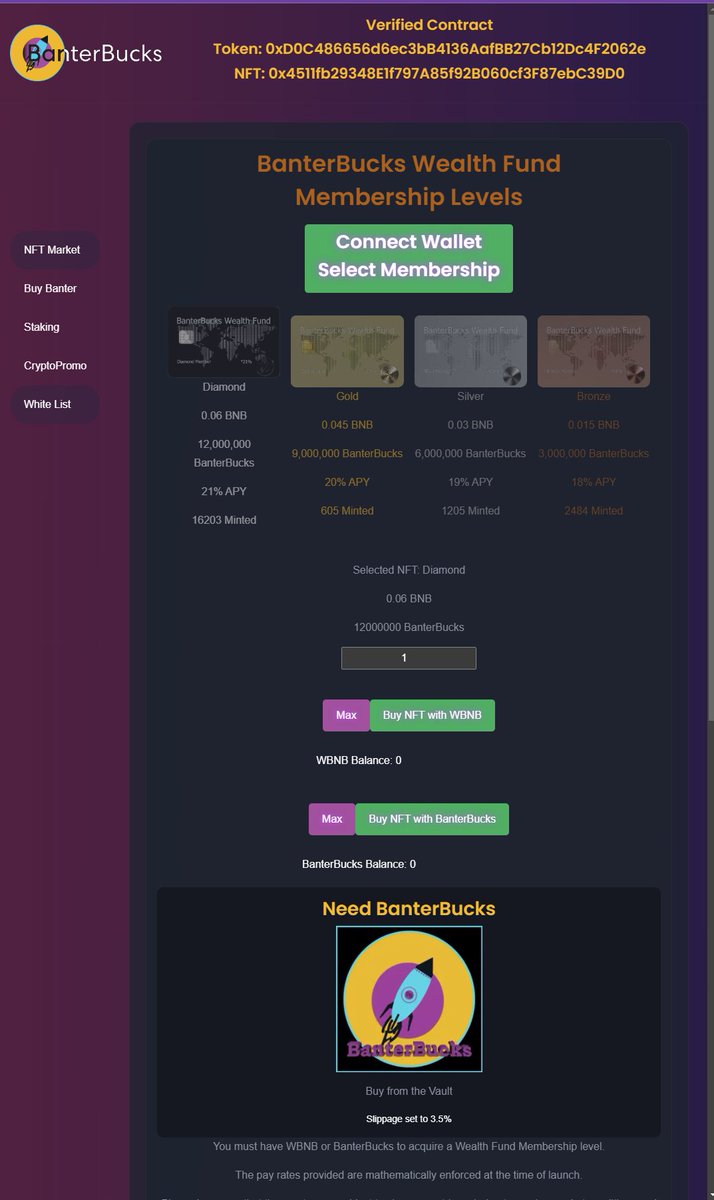Screen dimensions: 714x1200
Task: Open the White List menu item
Action: click(54, 405)
